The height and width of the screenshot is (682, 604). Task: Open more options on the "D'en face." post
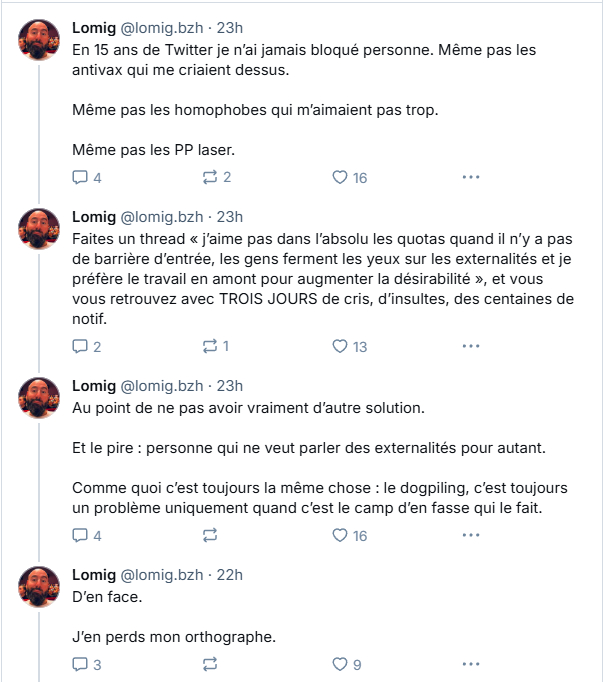pyautogui.click(x=470, y=664)
